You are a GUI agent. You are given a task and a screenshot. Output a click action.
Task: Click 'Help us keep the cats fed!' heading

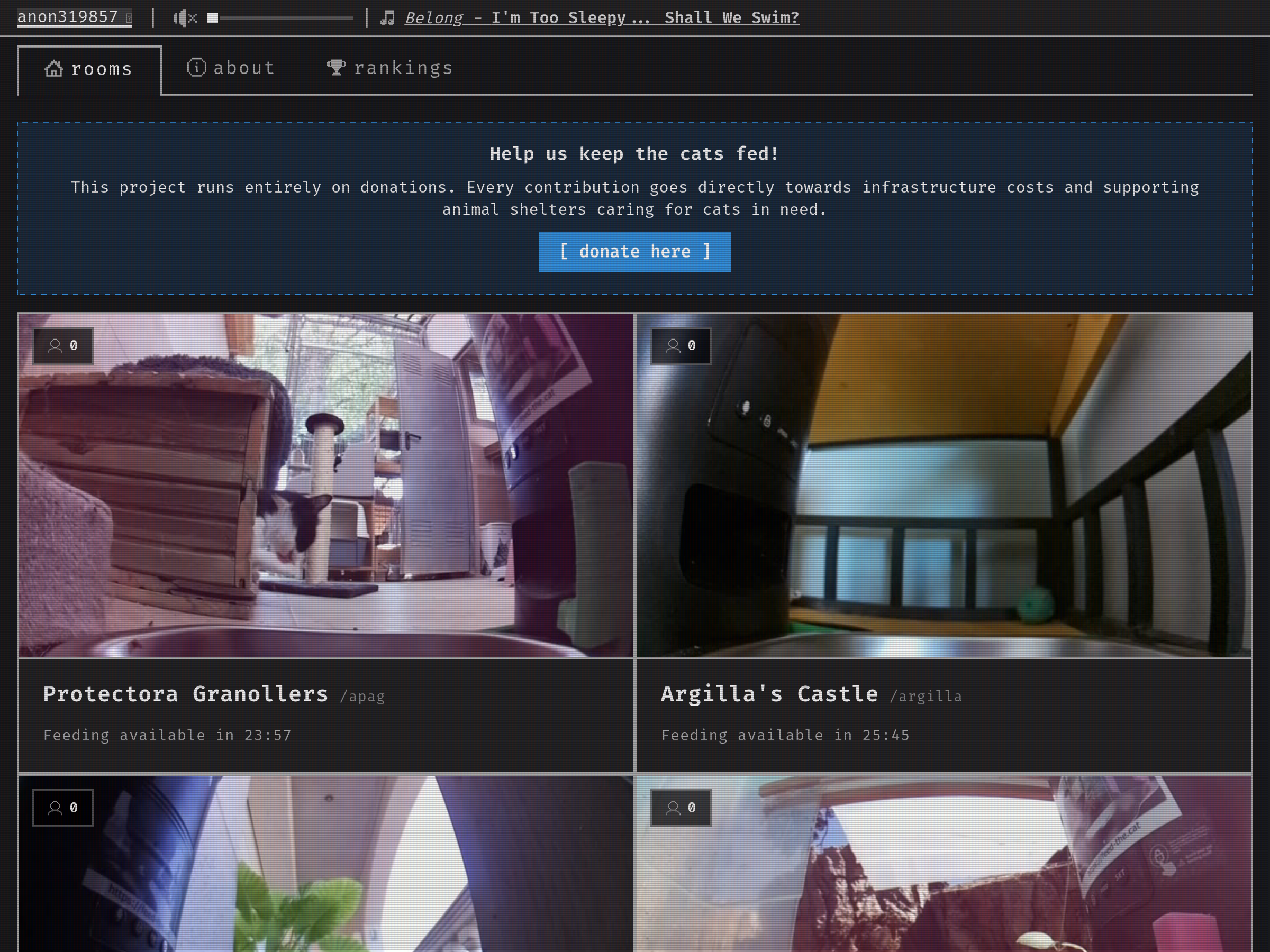click(634, 154)
